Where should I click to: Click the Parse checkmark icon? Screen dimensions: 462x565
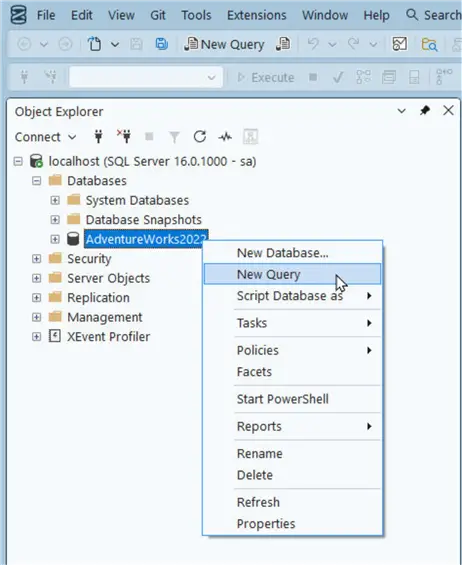point(338,77)
